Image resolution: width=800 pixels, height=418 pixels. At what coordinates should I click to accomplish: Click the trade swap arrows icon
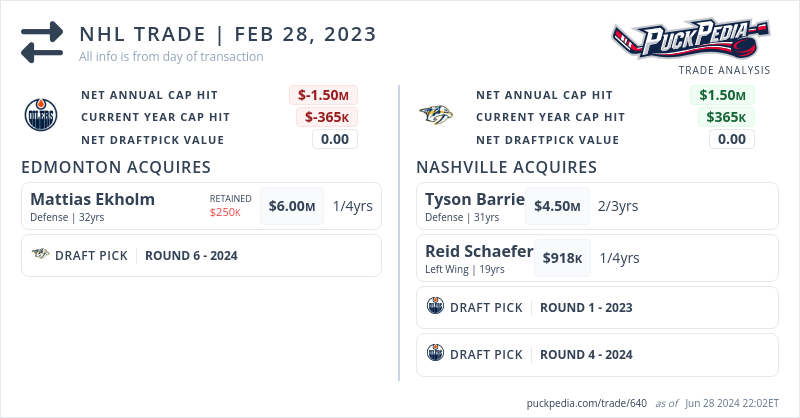click(42, 43)
